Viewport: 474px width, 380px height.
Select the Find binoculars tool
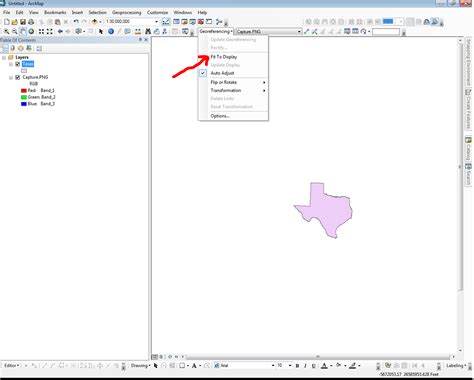tap(148, 31)
